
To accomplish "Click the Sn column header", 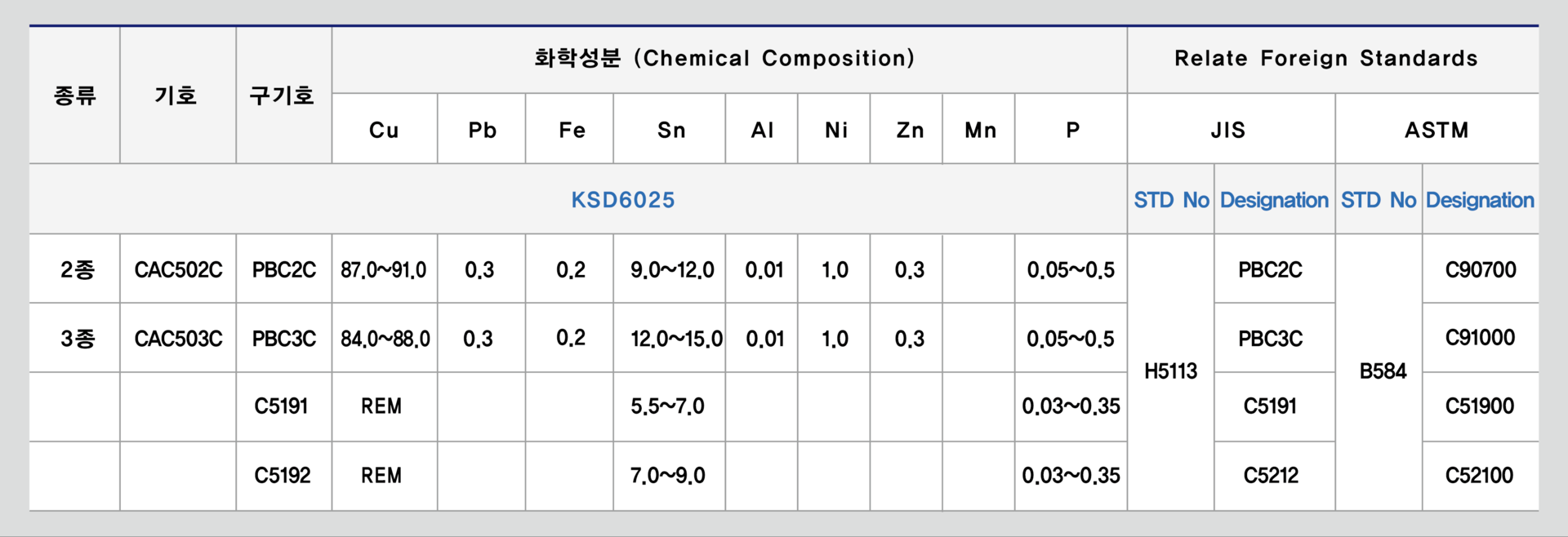I will (671, 130).
